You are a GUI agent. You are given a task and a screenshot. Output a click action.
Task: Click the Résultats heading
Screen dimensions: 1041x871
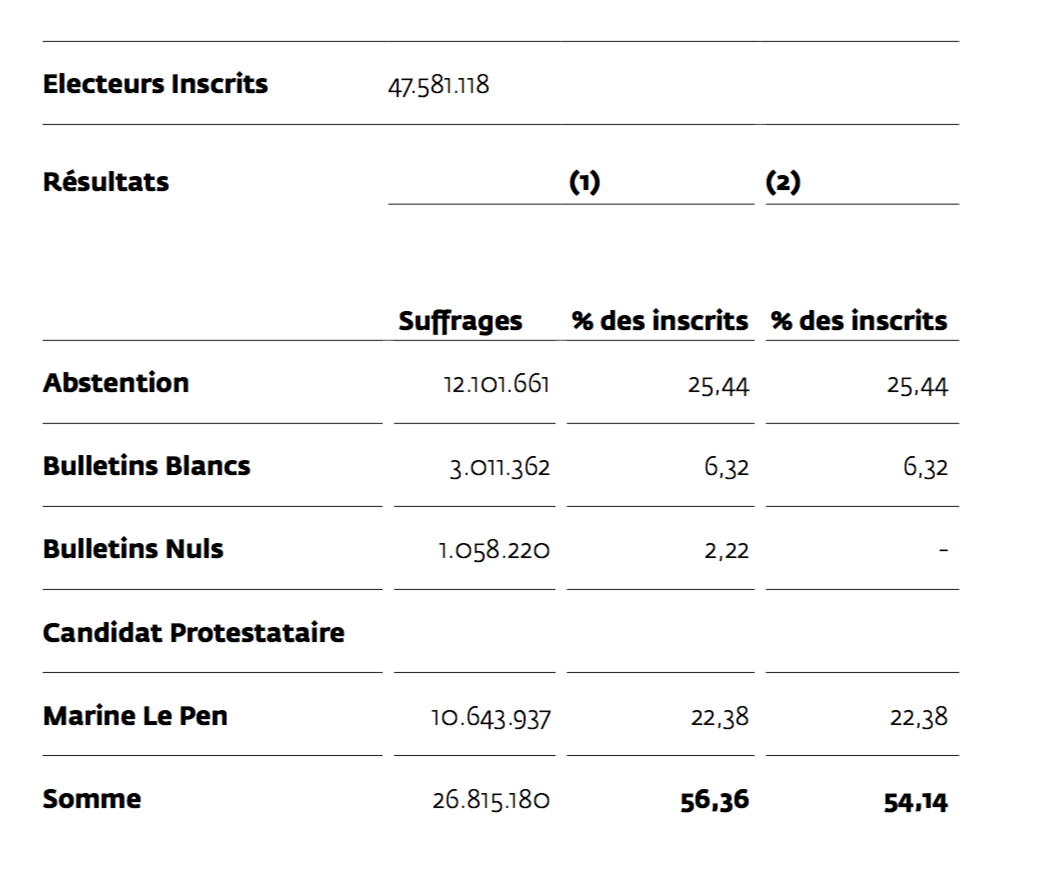point(106,183)
